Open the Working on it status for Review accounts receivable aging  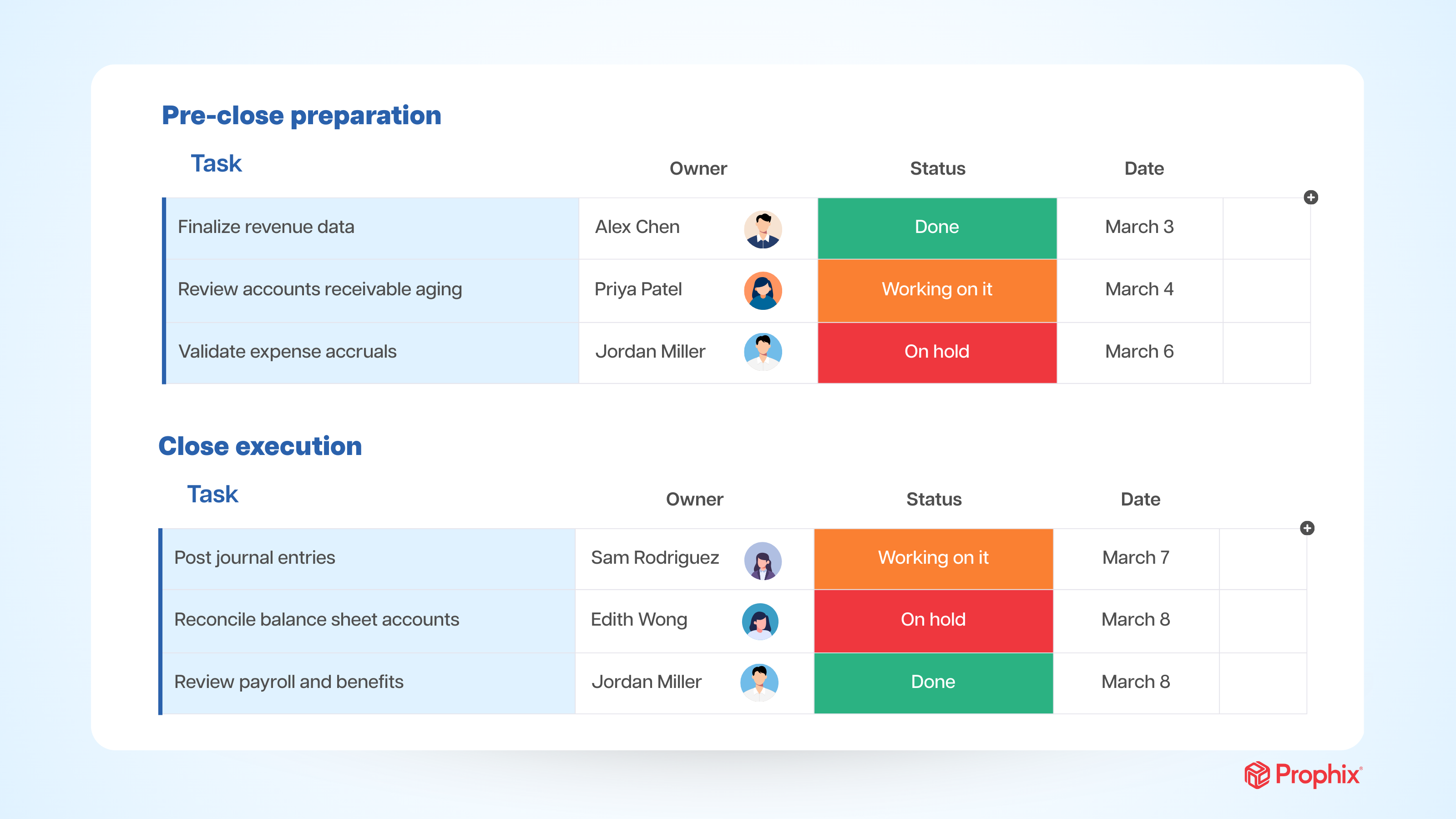(936, 290)
